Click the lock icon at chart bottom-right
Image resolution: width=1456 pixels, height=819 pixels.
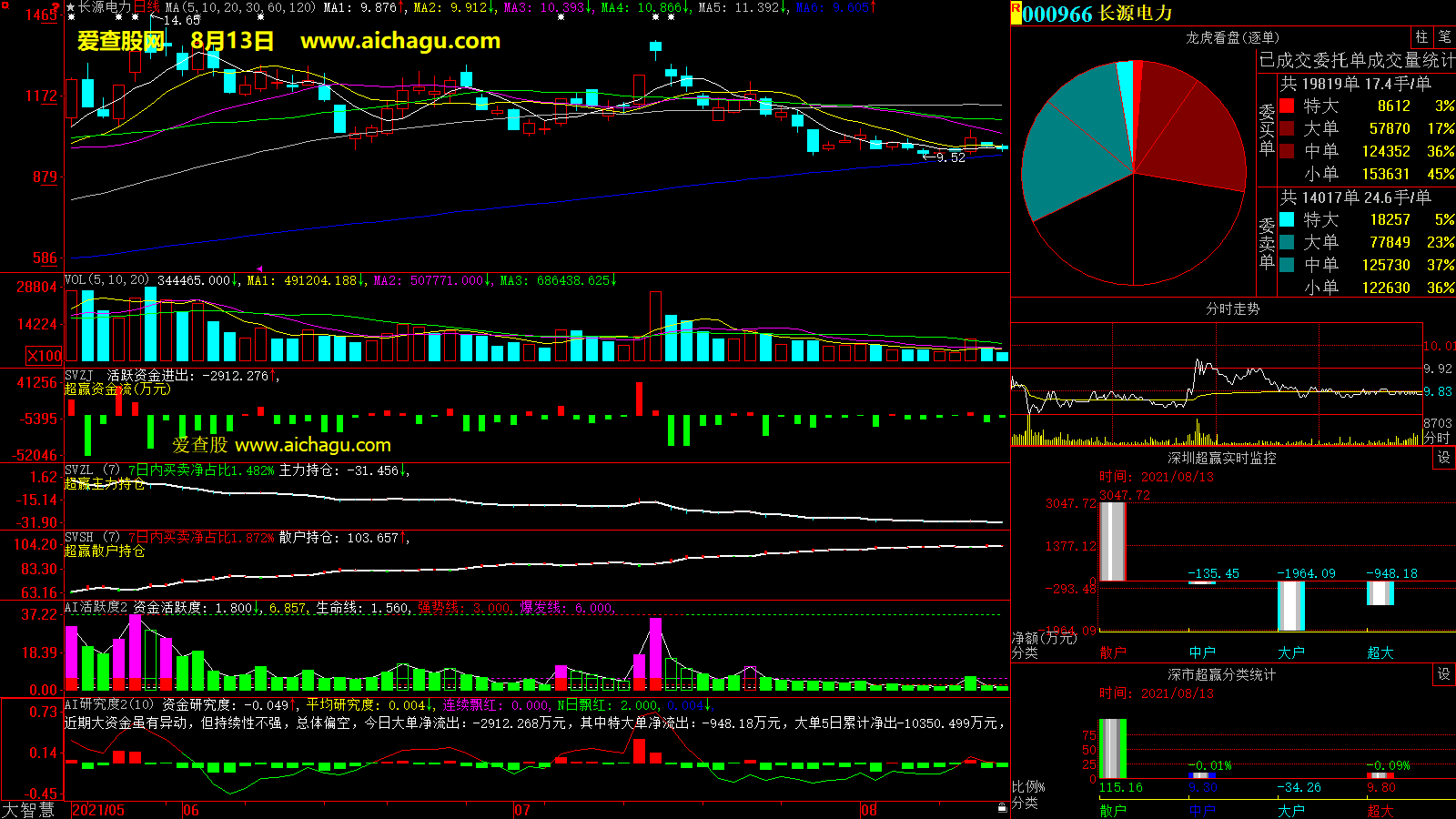[x=1002, y=807]
